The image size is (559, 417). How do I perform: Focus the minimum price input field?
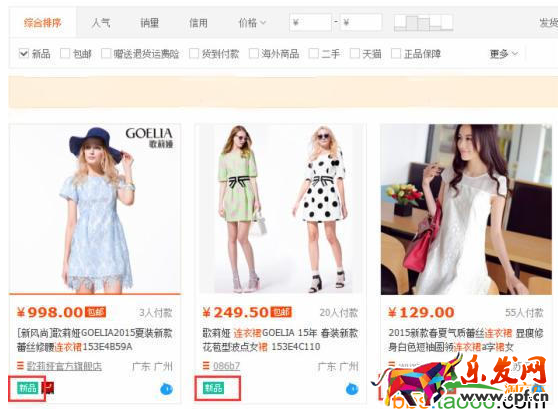tap(311, 23)
